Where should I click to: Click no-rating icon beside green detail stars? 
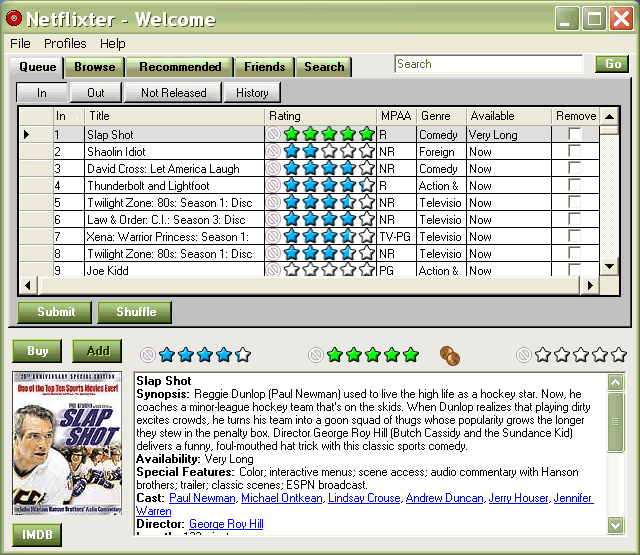click(316, 355)
